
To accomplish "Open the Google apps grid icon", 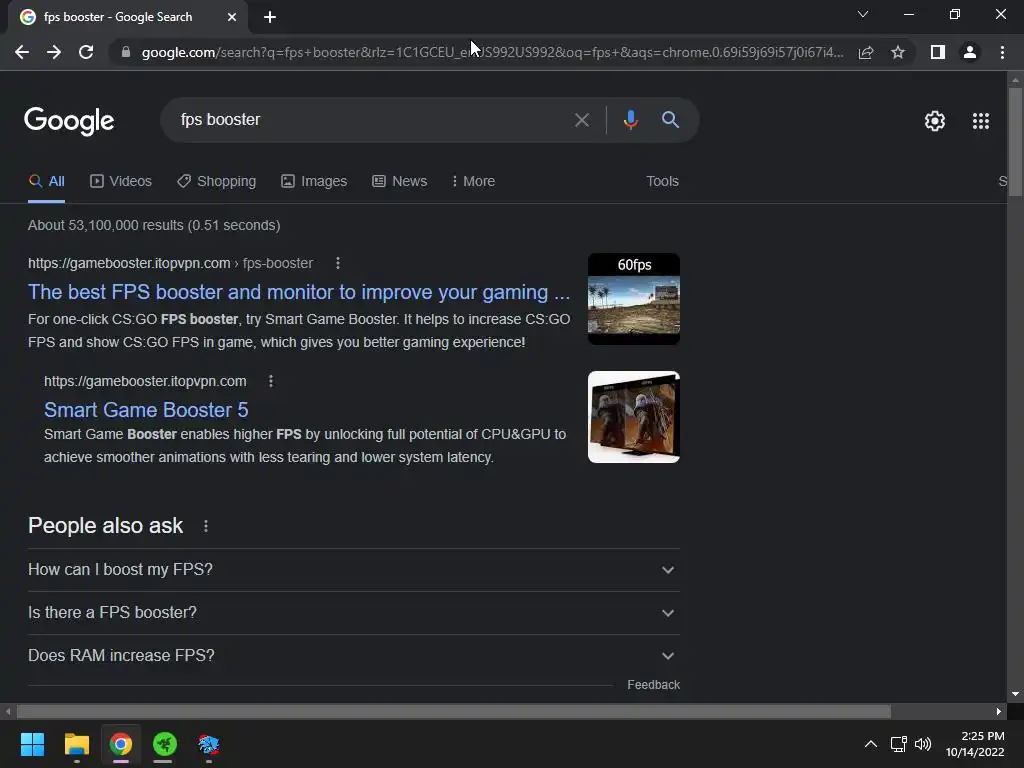I will coord(980,121).
